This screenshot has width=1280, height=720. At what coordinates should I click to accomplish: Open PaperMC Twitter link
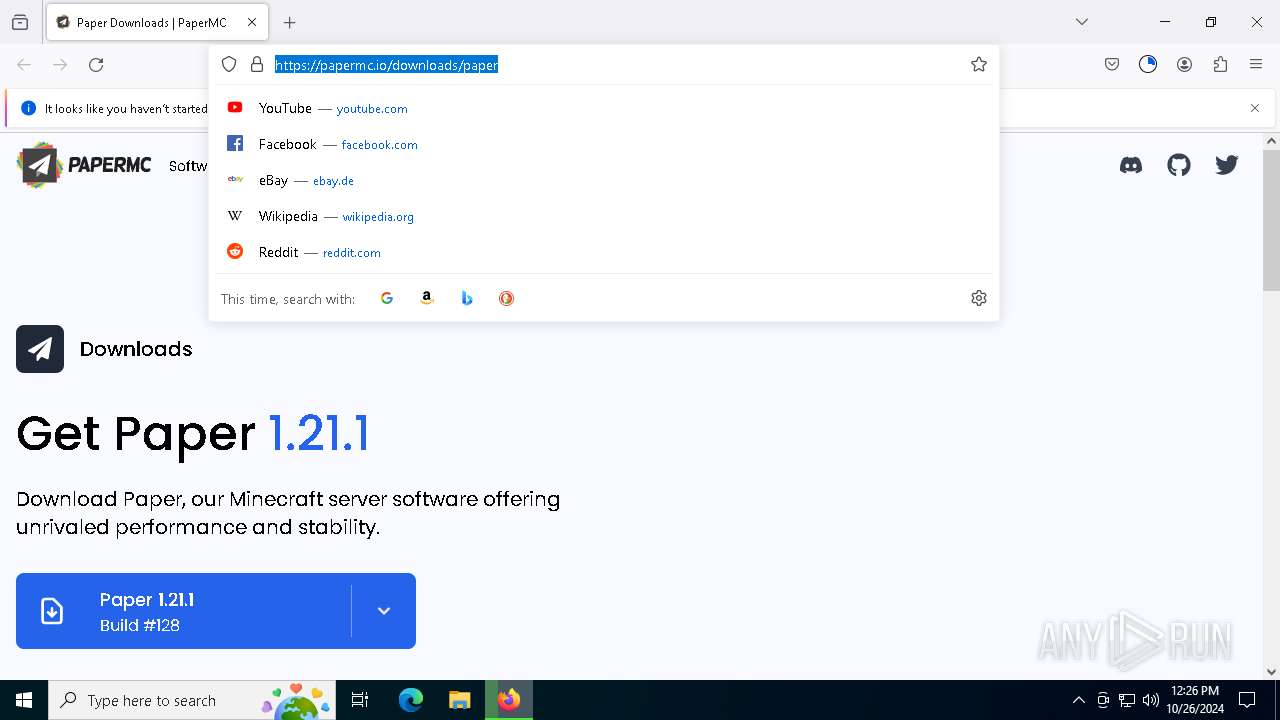point(1227,165)
